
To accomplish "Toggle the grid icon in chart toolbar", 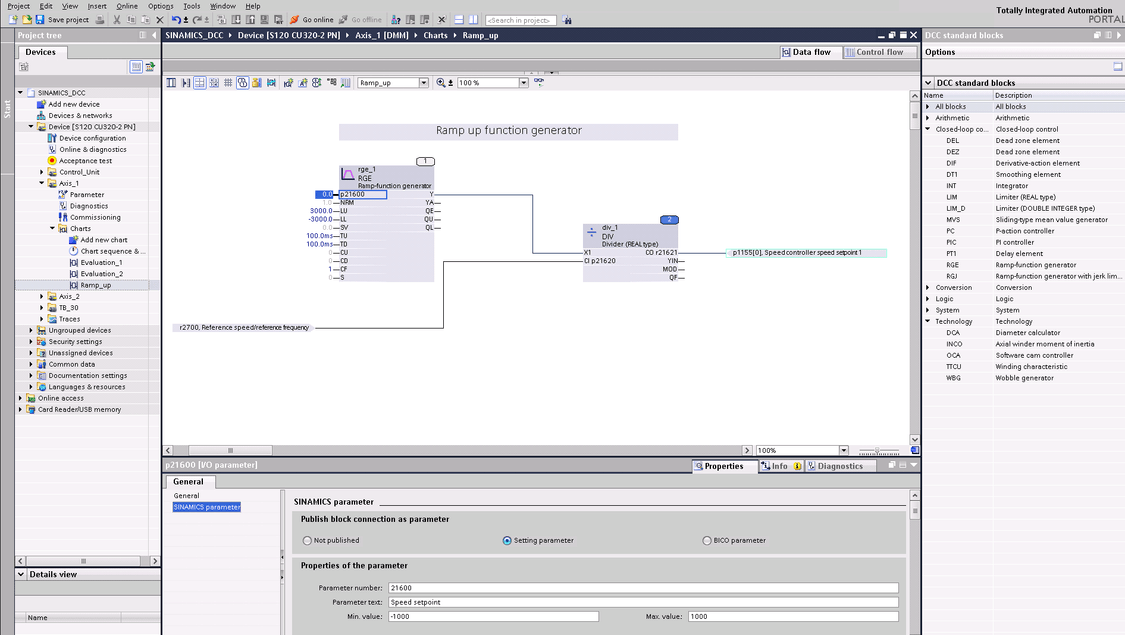I will point(228,83).
